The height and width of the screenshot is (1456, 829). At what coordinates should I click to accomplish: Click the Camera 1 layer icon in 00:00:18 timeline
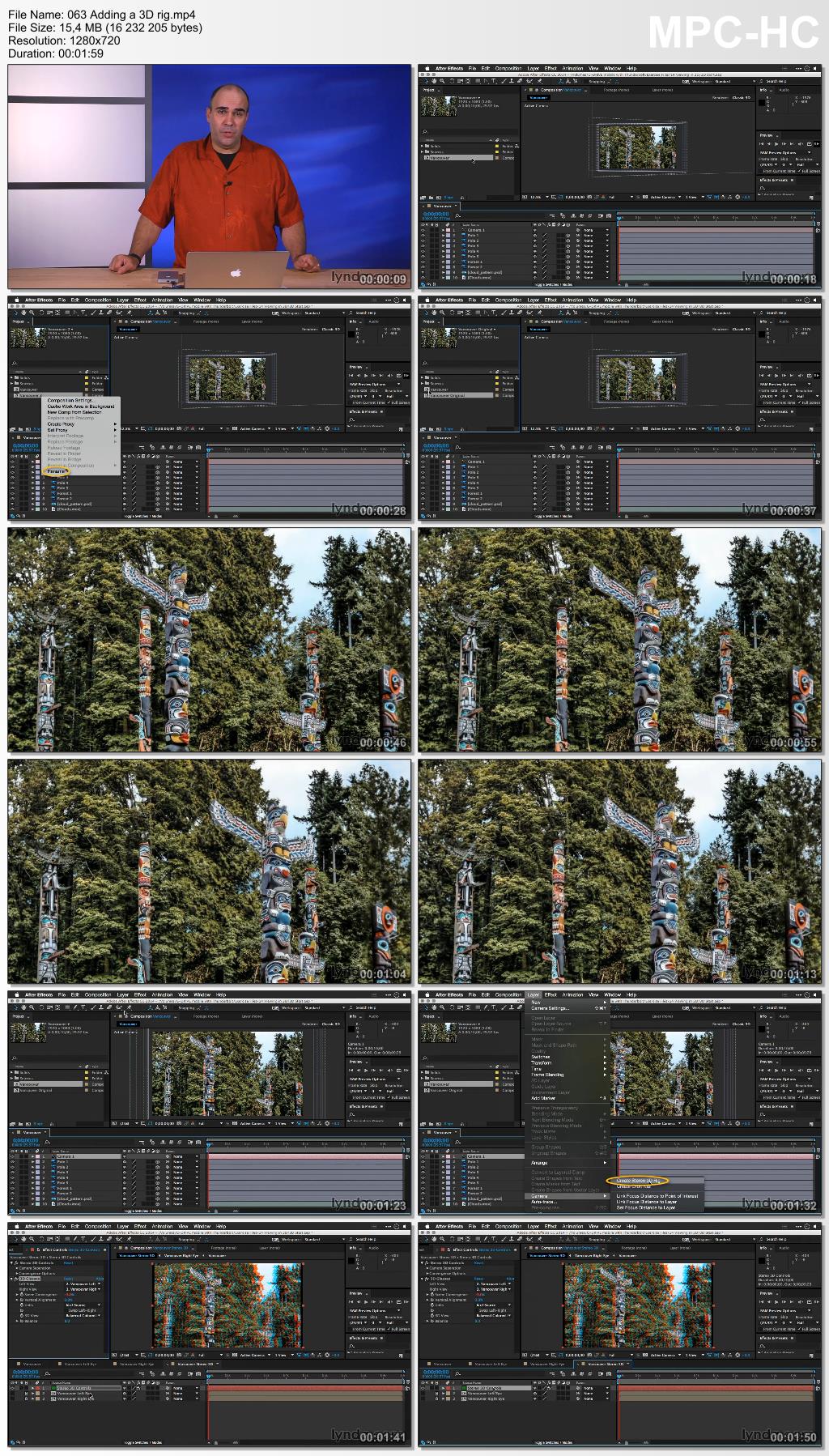coord(463,230)
